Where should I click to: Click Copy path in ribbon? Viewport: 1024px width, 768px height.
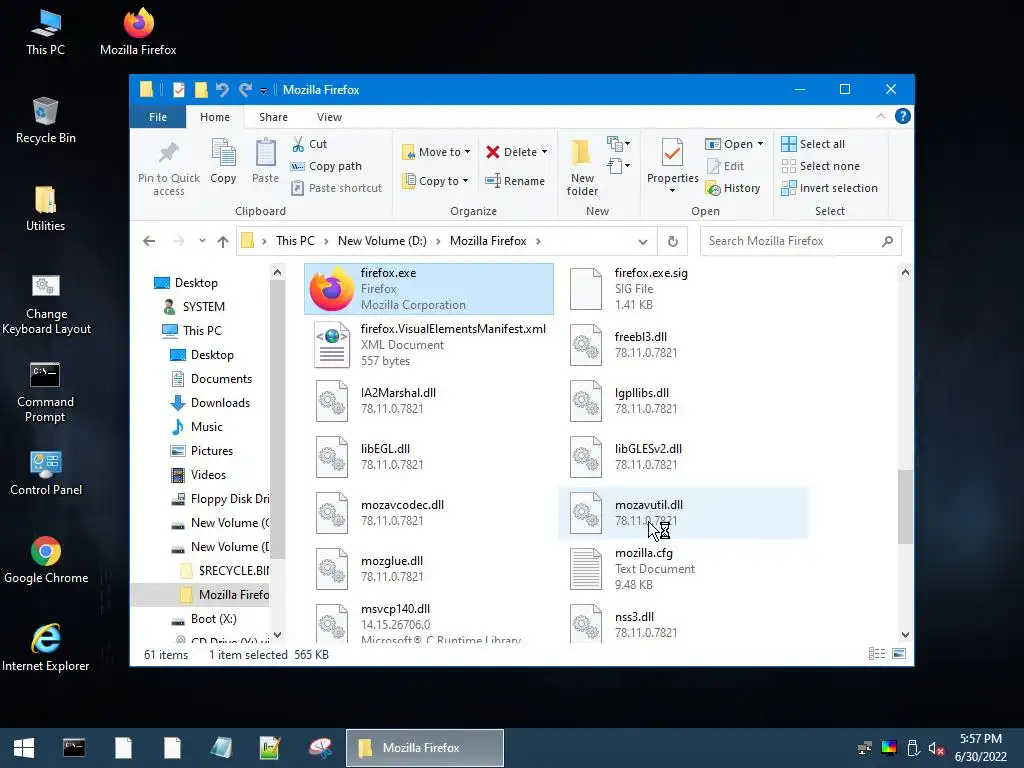[x=327, y=166]
